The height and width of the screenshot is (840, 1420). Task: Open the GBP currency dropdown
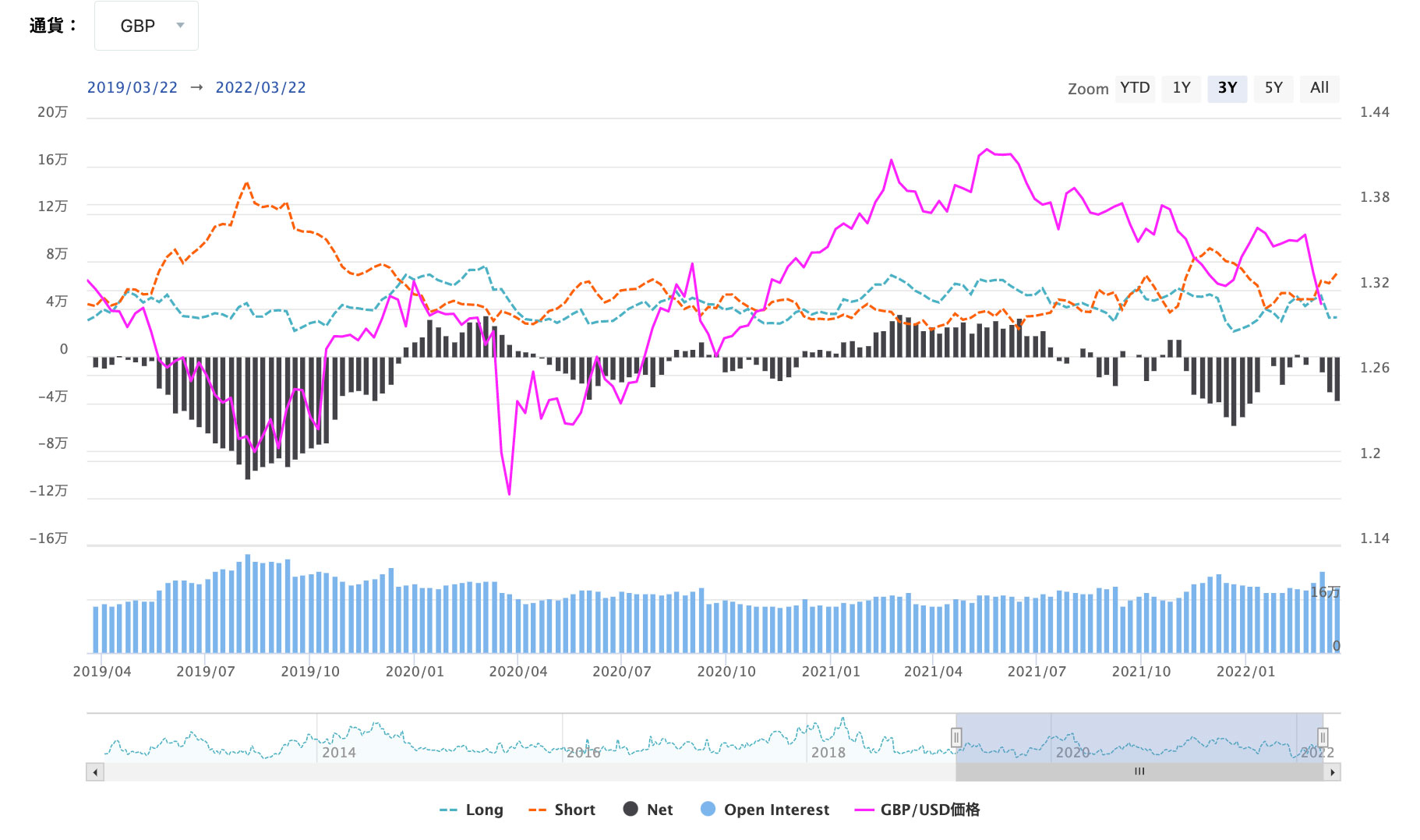coord(146,26)
